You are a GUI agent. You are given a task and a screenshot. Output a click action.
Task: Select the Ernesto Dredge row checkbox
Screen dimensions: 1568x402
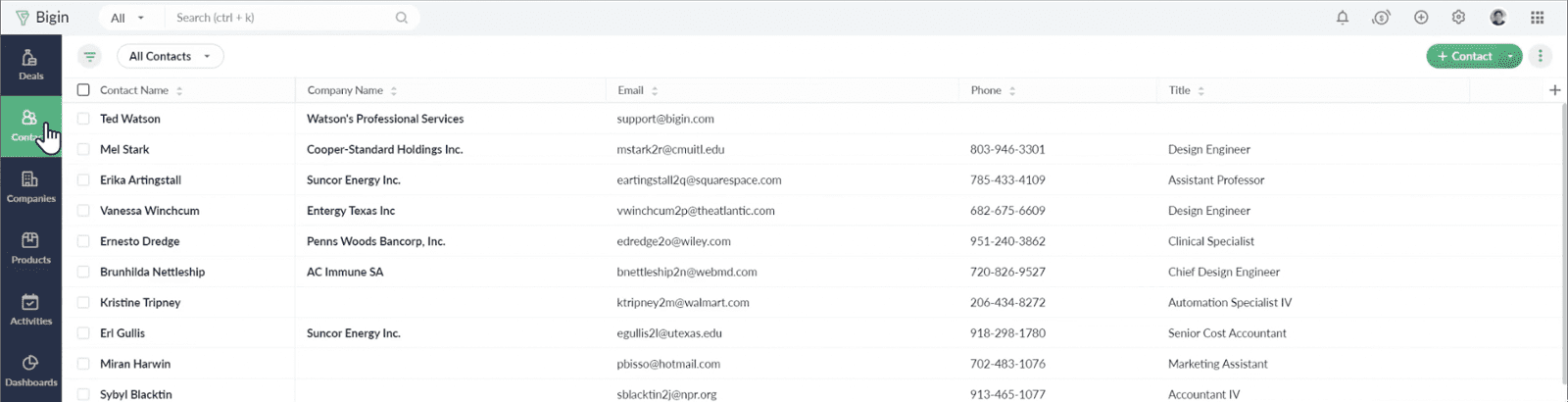[83, 241]
